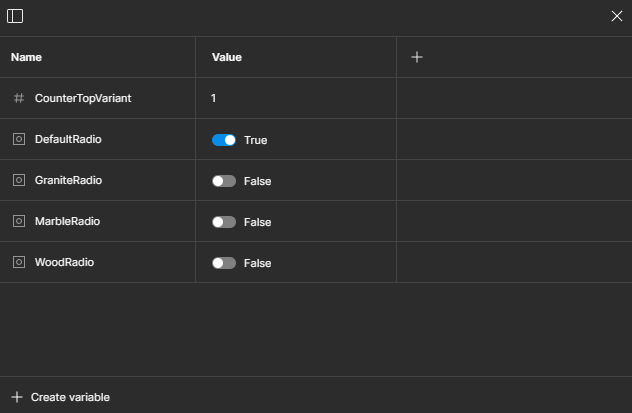The image size is (632, 413).
Task: Click the boolean icon next to MarbleRadio
Action: 19,221
